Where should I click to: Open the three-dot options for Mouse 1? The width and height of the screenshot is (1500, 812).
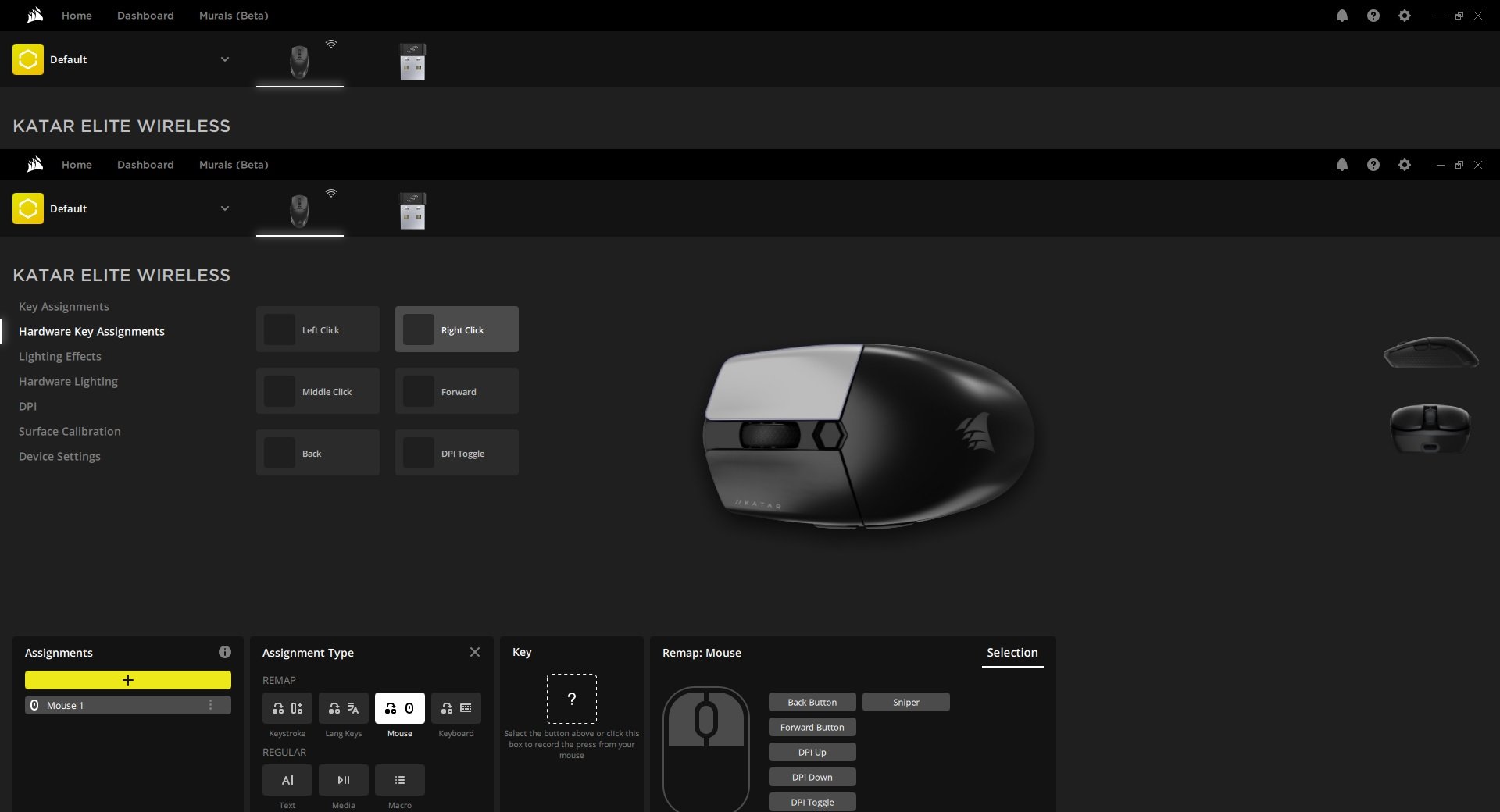[x=210, y=705]
